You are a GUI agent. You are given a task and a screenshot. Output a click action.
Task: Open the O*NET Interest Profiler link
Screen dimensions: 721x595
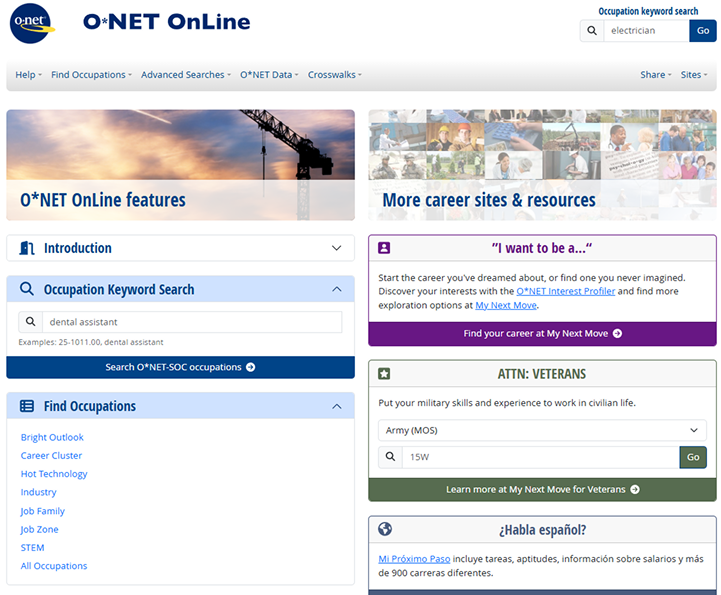click(x=566, y=291)
